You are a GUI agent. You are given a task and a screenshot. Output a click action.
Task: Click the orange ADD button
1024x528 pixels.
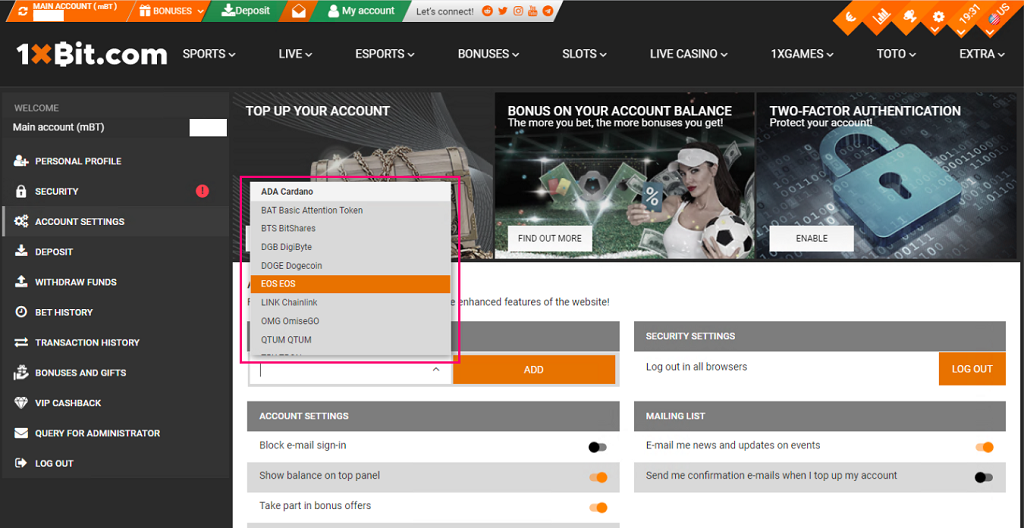pyautogui.click(x=534, y=370)
